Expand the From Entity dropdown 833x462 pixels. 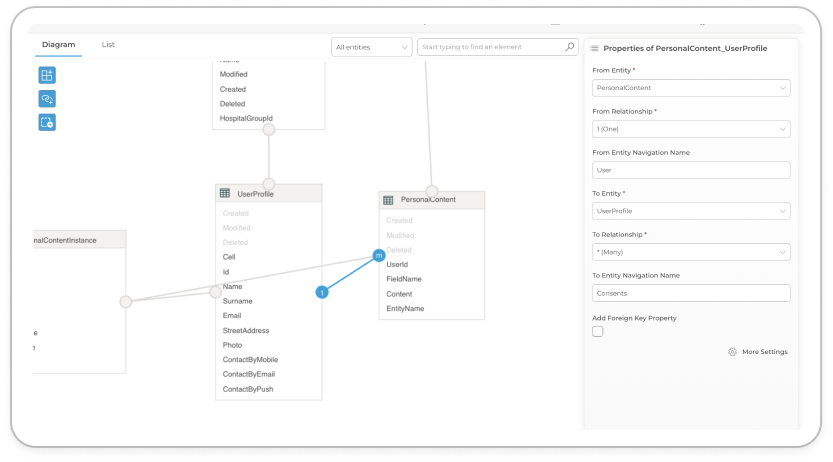point(691,88)
